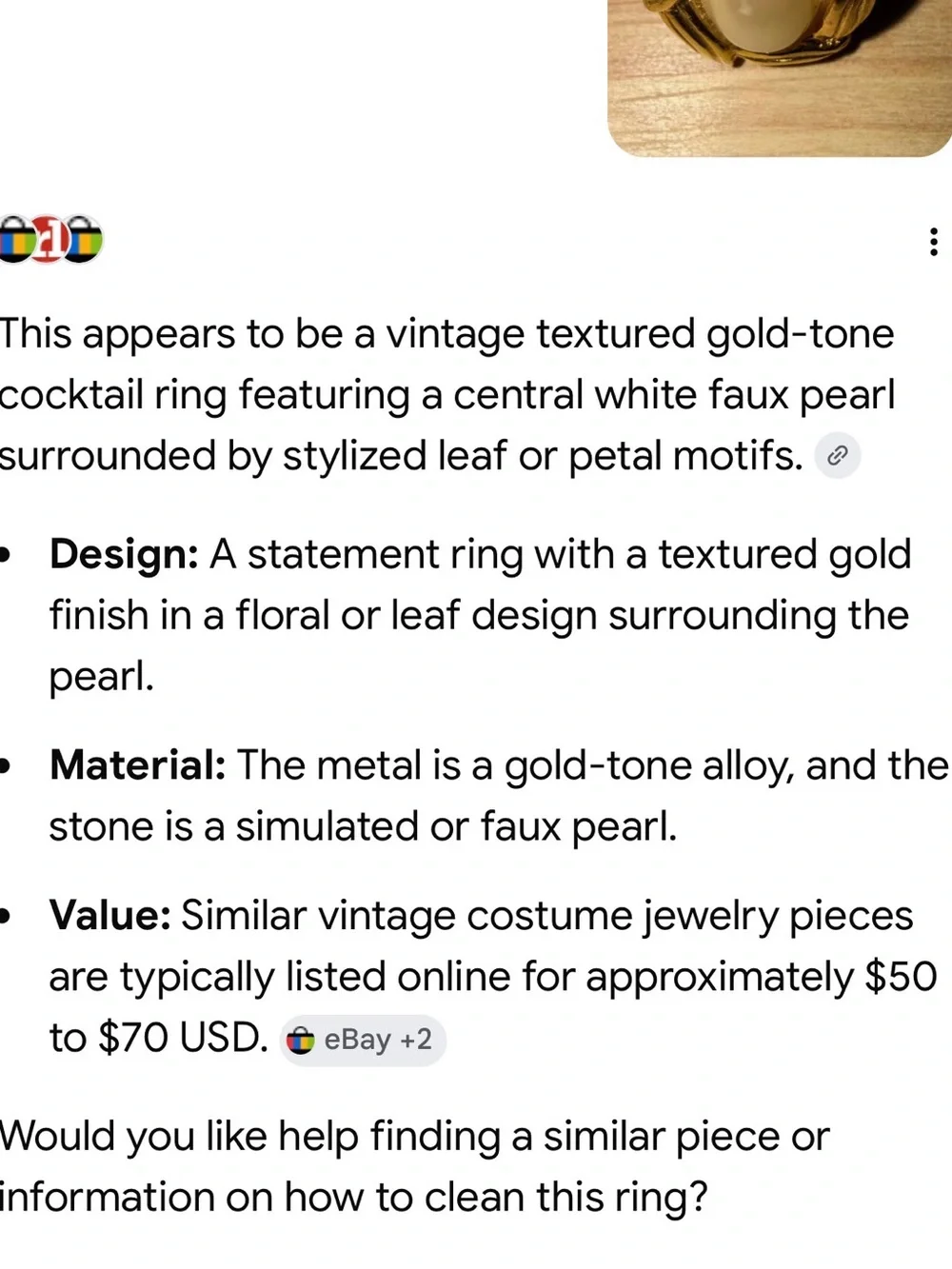Open the ring photo thumbnail
This screenshot has height=1269, width=952.
pyautogui.click(x=780, y=78)
